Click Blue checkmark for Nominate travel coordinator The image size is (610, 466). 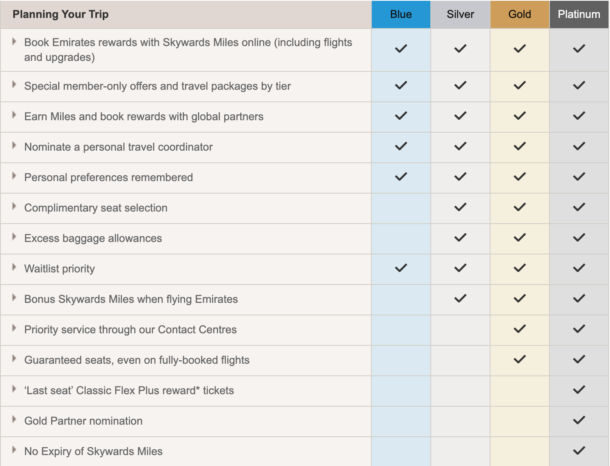click(x=401, y=146)
